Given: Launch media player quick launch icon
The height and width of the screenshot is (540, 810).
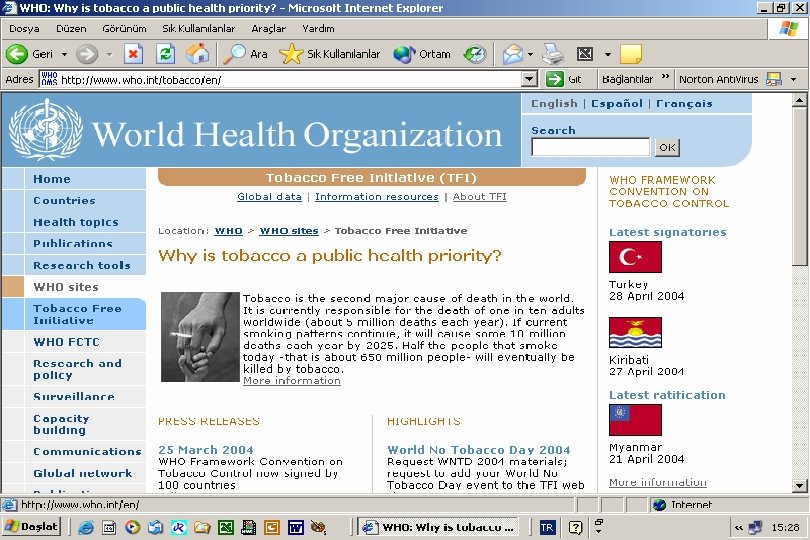Looking at the screenshot, I should click(x=132, y=528).
